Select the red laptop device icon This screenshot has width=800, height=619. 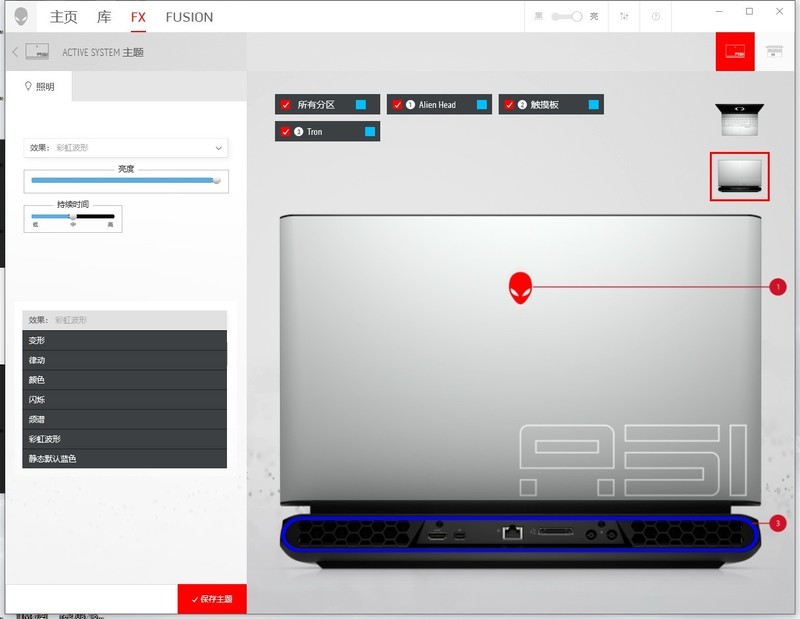point(735,52)
